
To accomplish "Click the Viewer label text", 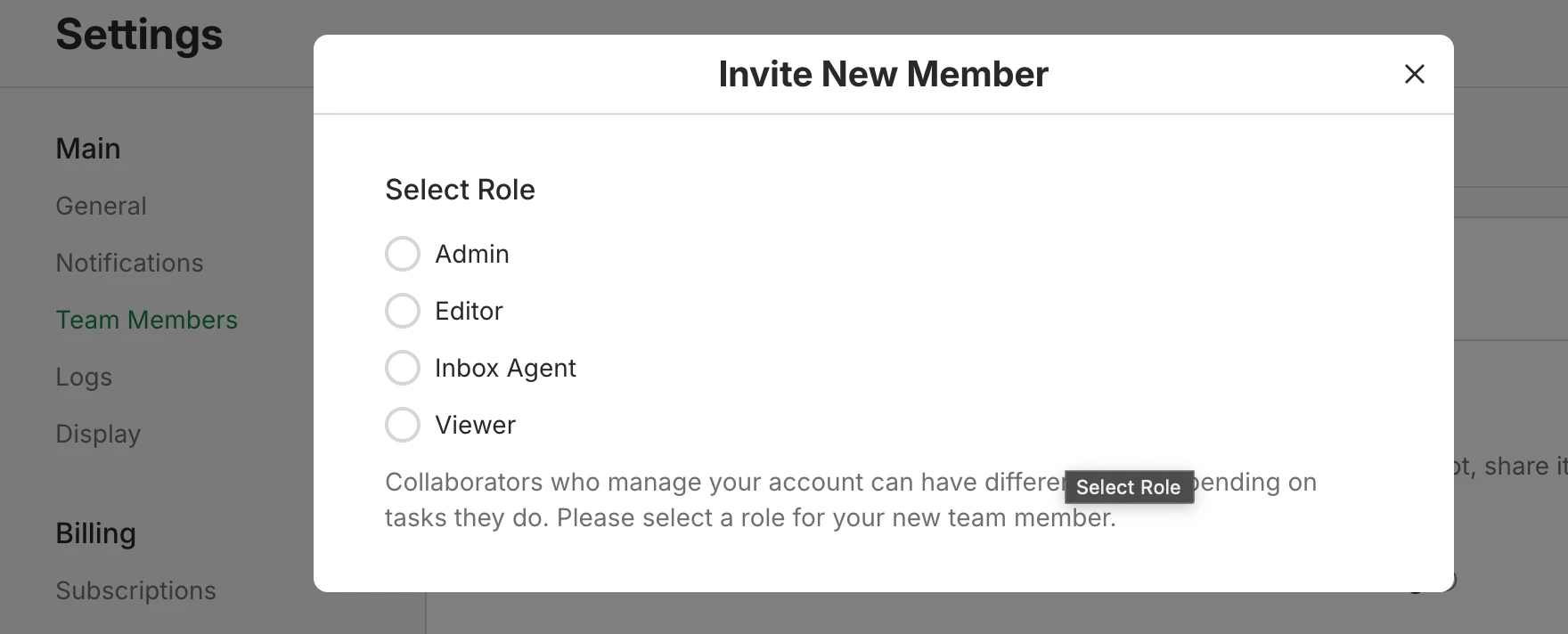I will [x=475, y=425].
